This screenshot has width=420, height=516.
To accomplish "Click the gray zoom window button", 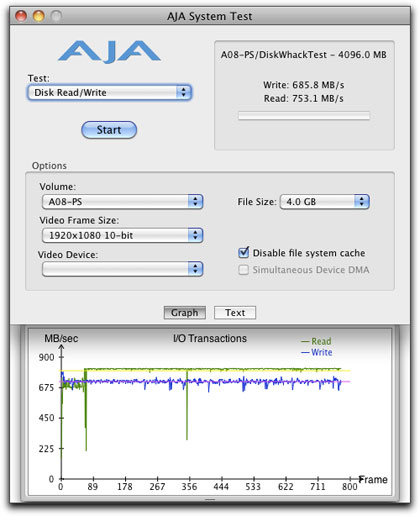I will (x=56, y=16).
